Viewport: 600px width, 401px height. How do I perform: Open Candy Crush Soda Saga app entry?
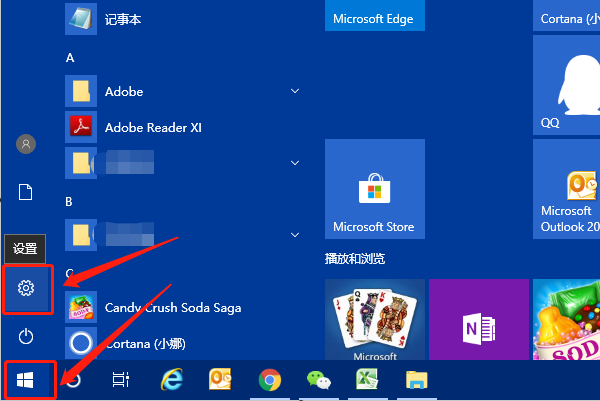(182, 307)
